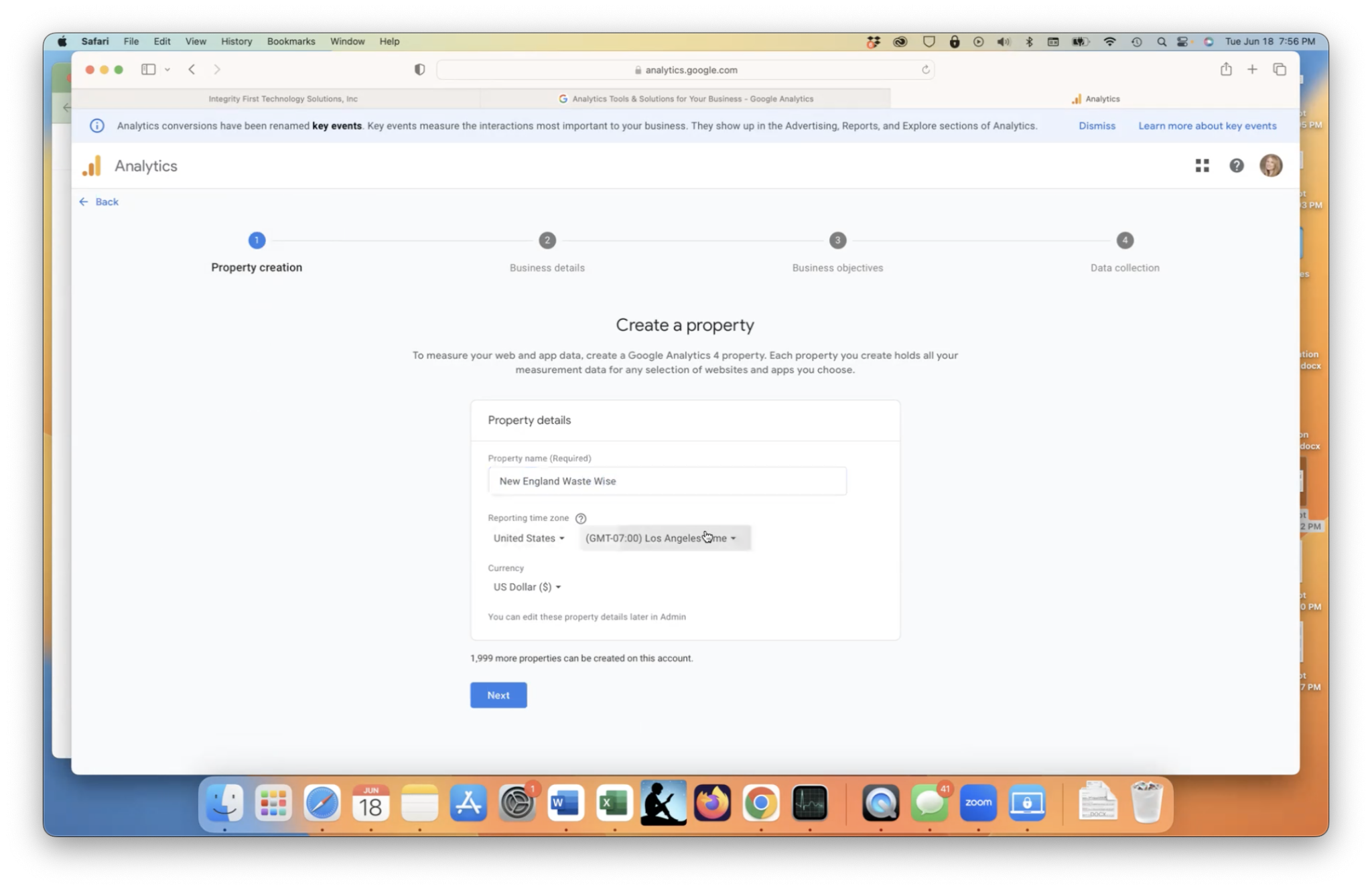Dismiss the key events notification

tap(1097, 125)
